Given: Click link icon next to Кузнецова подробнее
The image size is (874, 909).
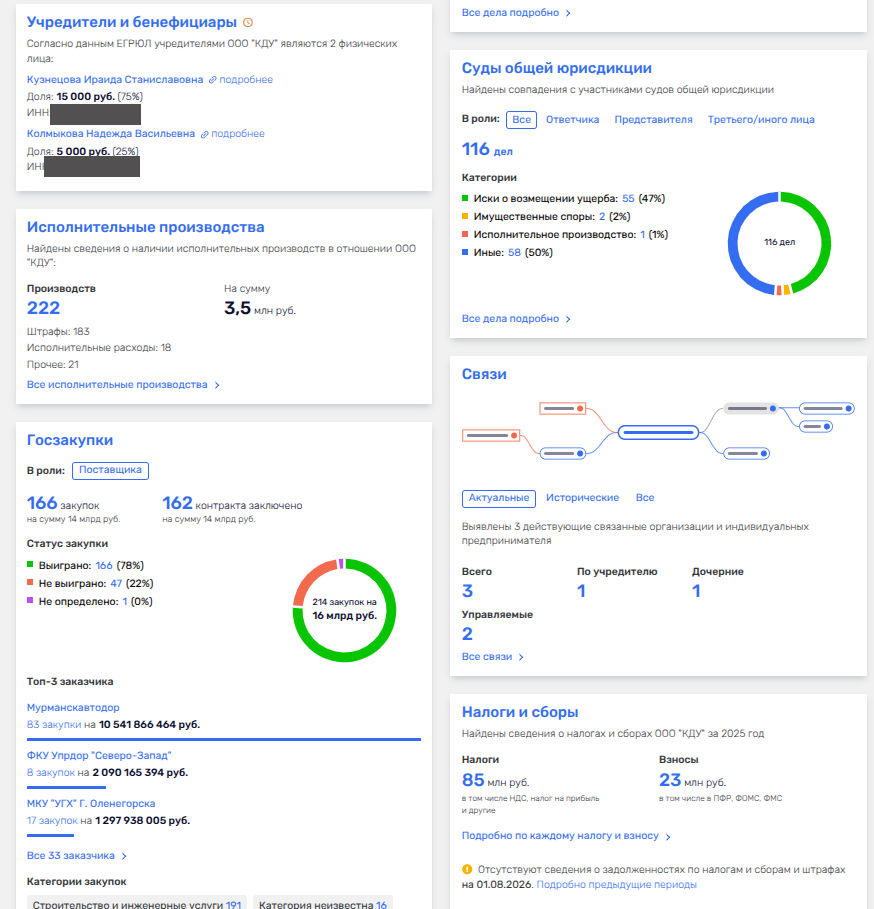Looking at the screenshot, I should click(213, 80).
